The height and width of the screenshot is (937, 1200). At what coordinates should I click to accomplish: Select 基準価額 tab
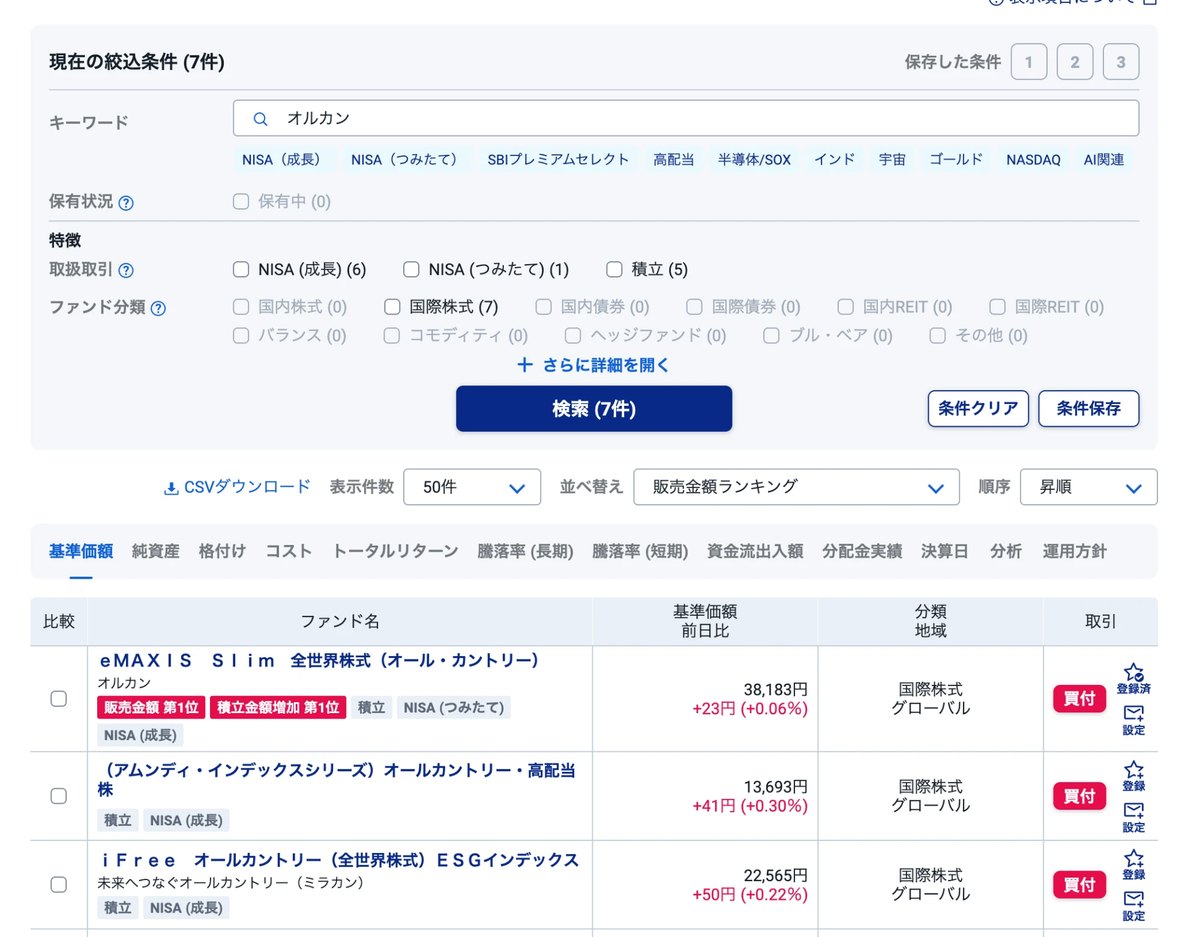click(81, 551)
